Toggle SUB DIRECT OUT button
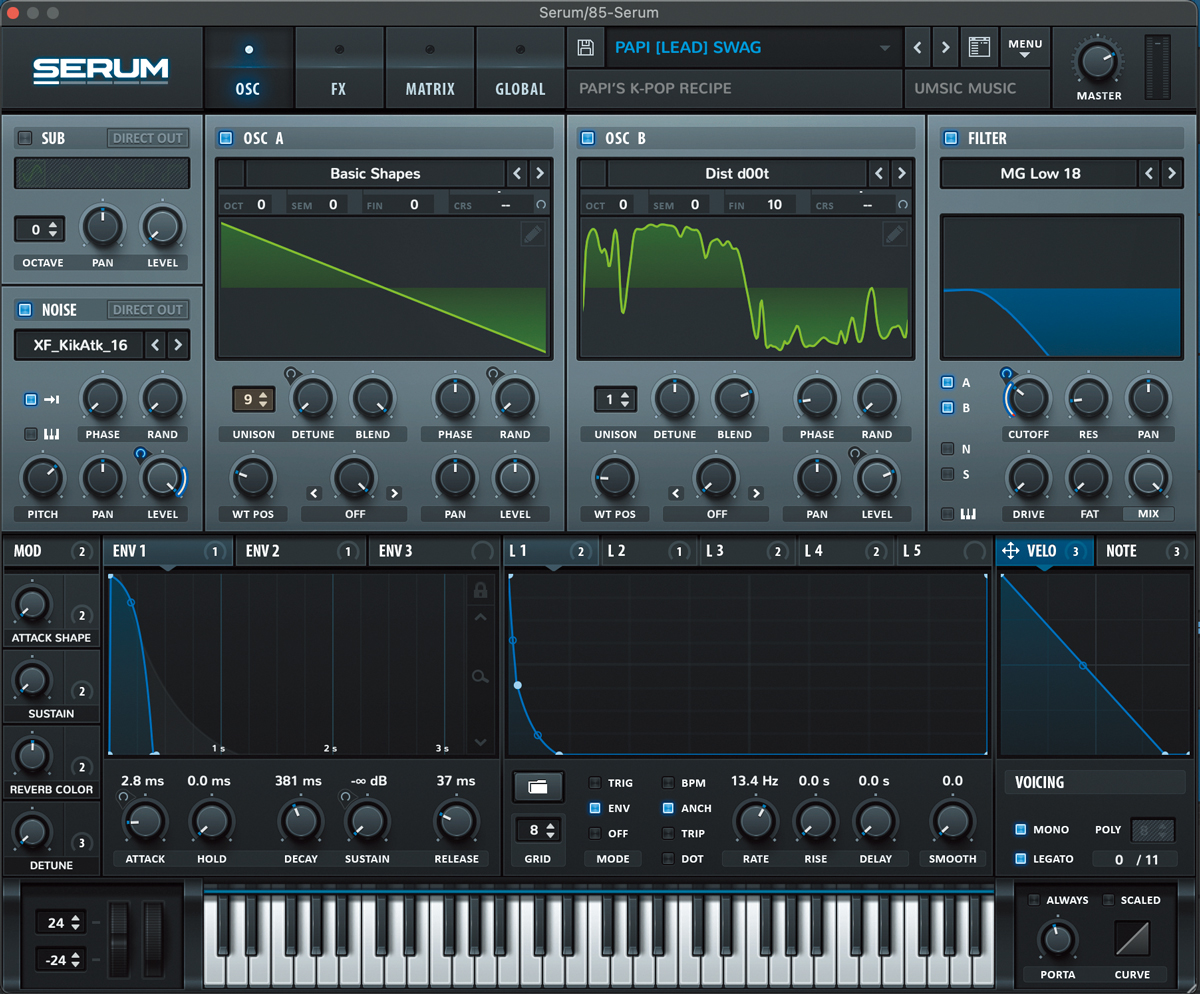1200x994 pixels. click(x=148, y=138)
